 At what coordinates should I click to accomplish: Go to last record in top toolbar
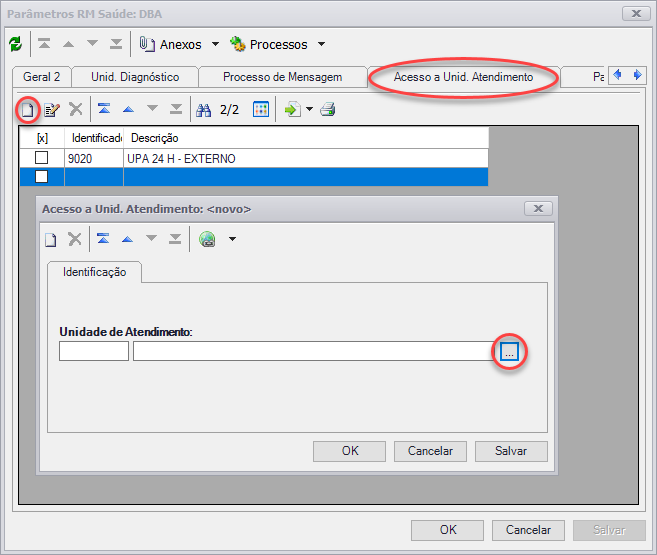click(116, 44)
